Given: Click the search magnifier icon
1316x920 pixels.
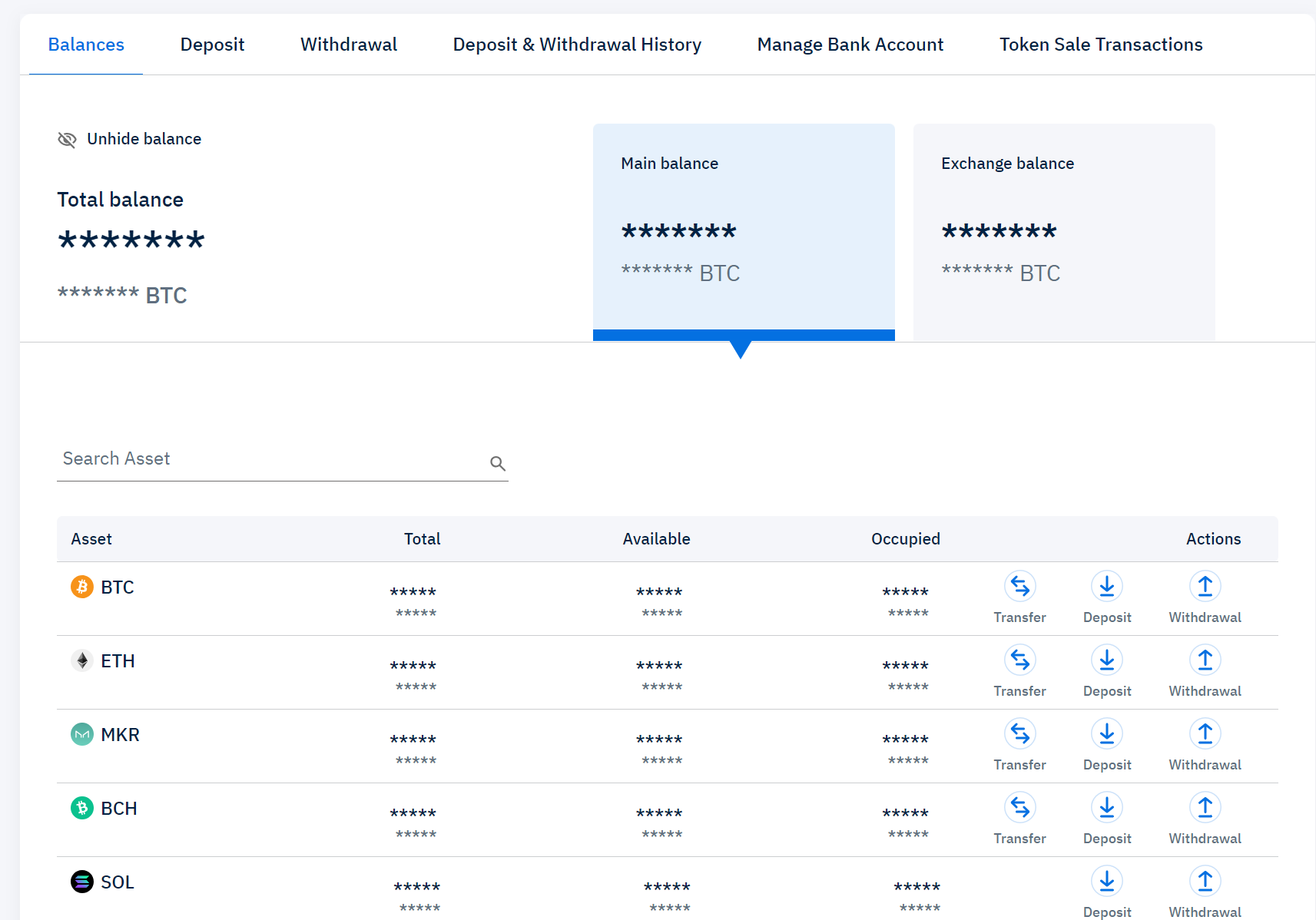Looking at the screenshot, I should [x=498, y=463].
